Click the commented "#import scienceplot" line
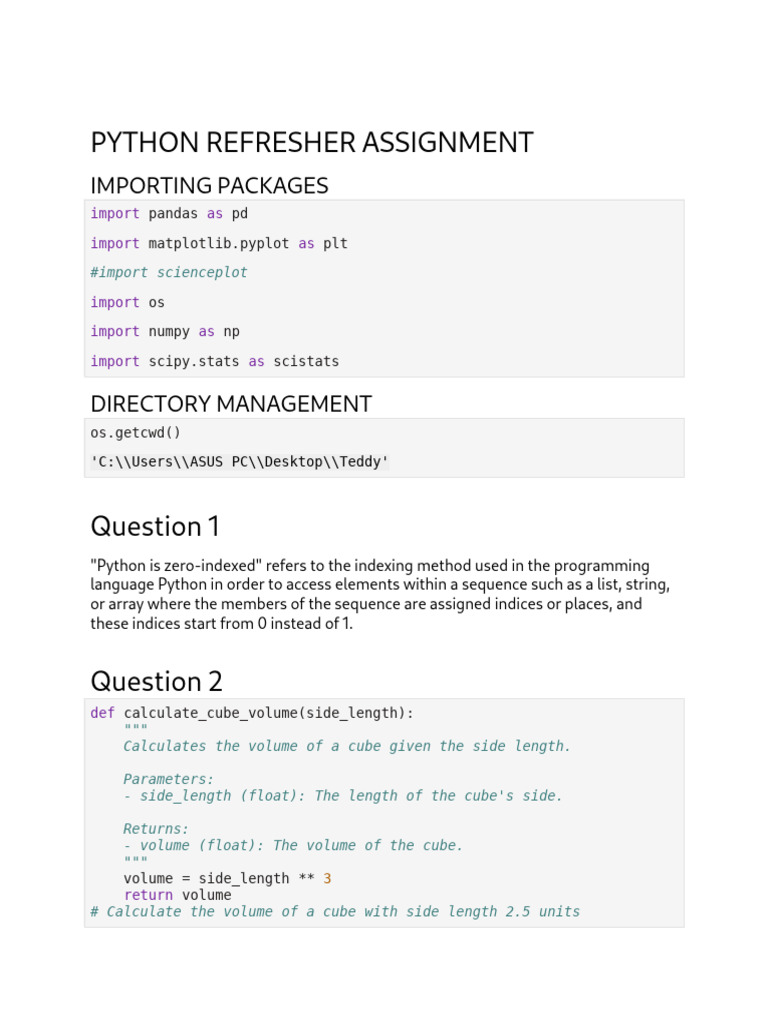 coord(169,272)
